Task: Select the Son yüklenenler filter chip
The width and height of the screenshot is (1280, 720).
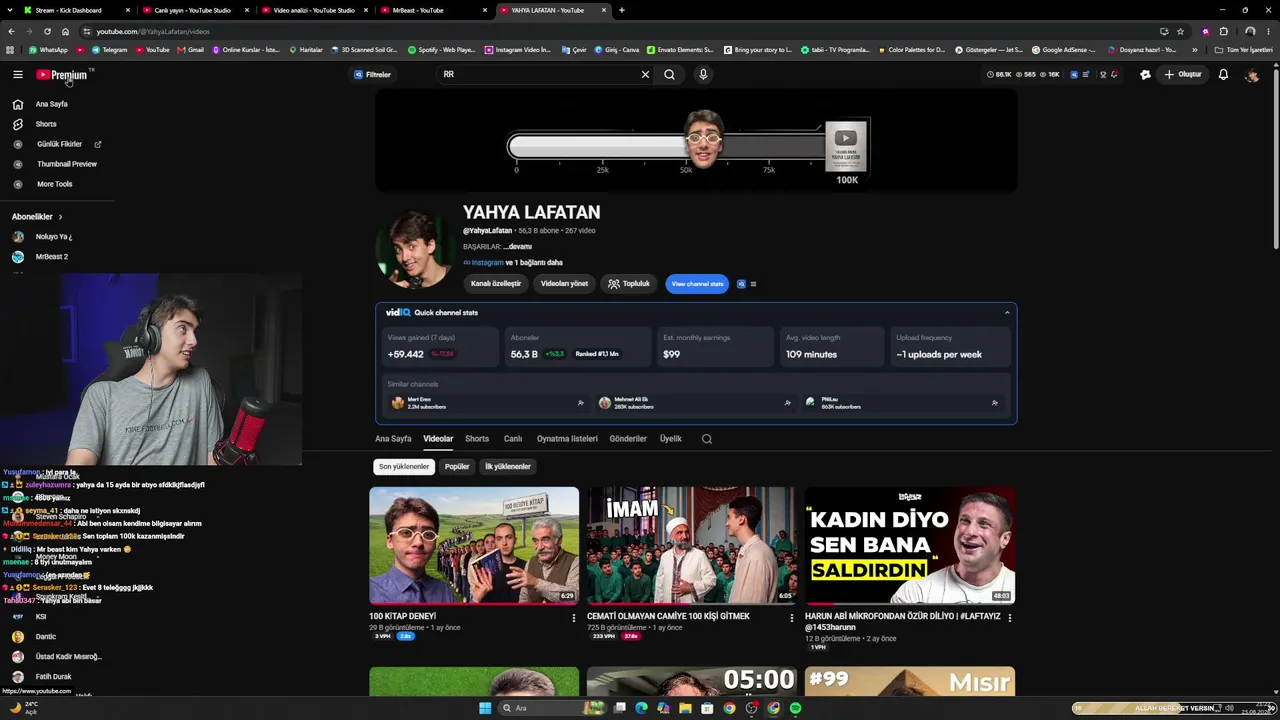Action: coord(404,467)
